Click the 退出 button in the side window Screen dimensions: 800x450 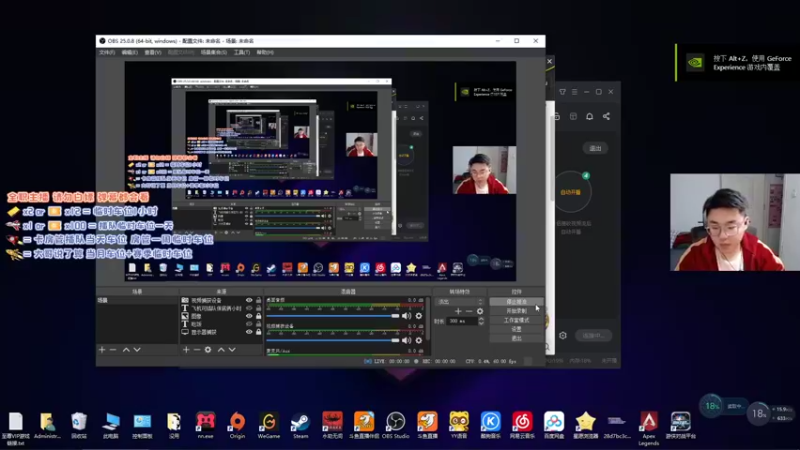[595, 148]
